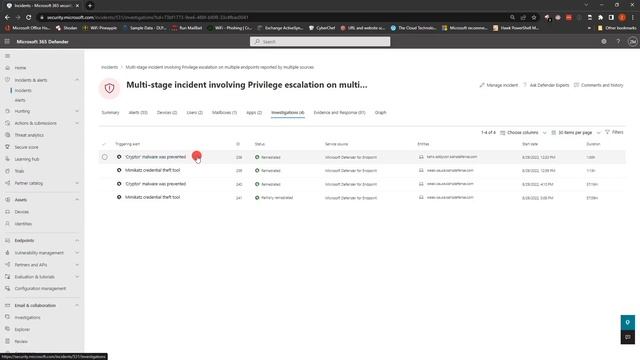Open the Email & collaboration Investigations item
The image size is (640, 360).
pos(27,318)
